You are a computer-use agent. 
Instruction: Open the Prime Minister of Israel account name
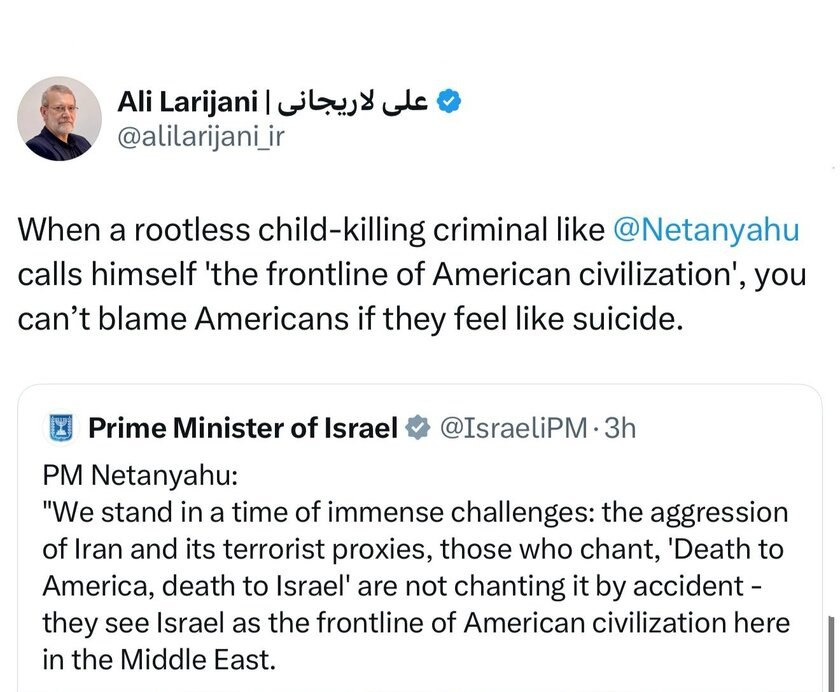tap(243, 429)
